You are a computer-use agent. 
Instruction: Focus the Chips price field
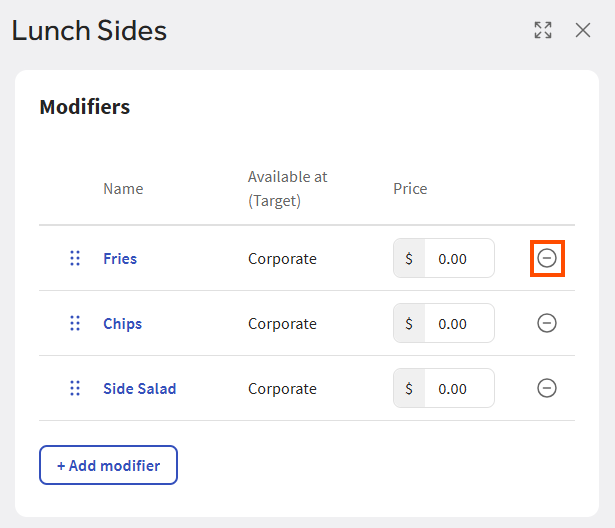pyautogui.click(x=458, y=323)
